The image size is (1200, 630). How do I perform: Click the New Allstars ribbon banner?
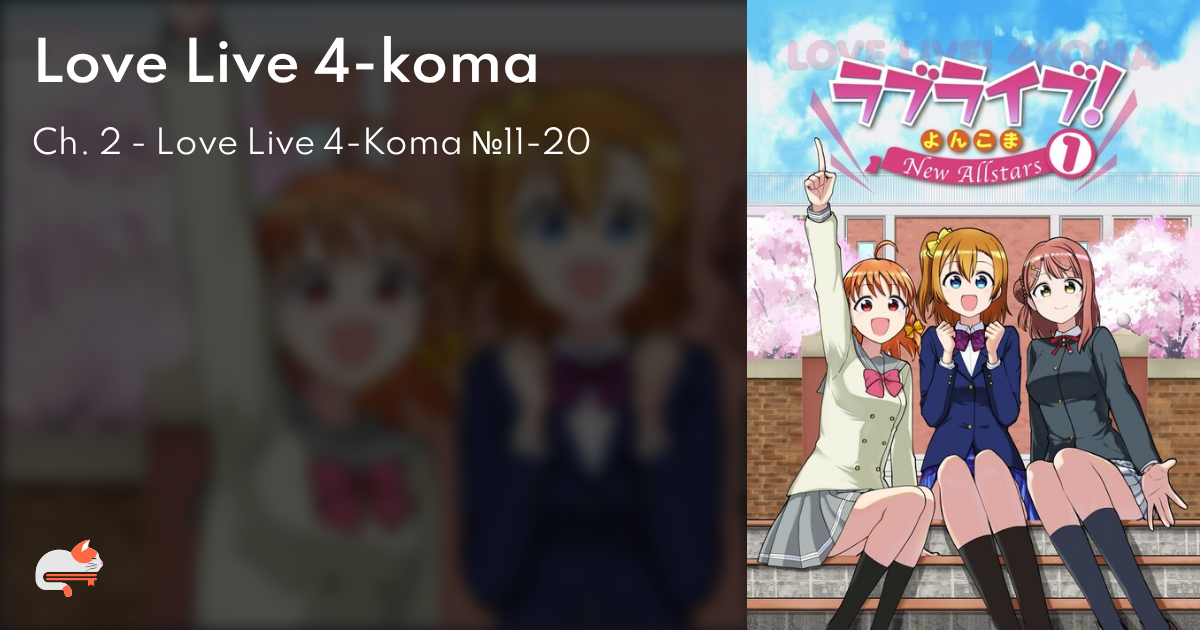[x=965, y=162]
